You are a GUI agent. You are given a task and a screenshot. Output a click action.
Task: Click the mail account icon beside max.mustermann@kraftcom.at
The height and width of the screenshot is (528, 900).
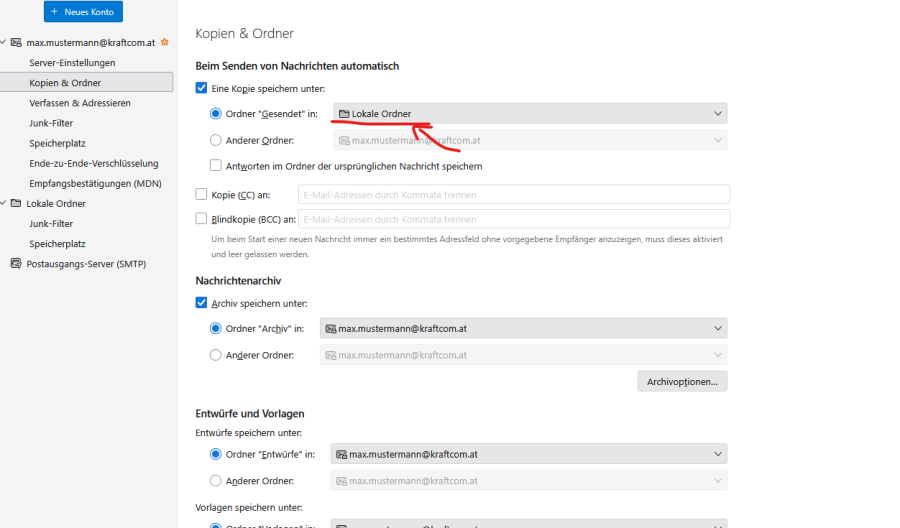pos(16,43)
